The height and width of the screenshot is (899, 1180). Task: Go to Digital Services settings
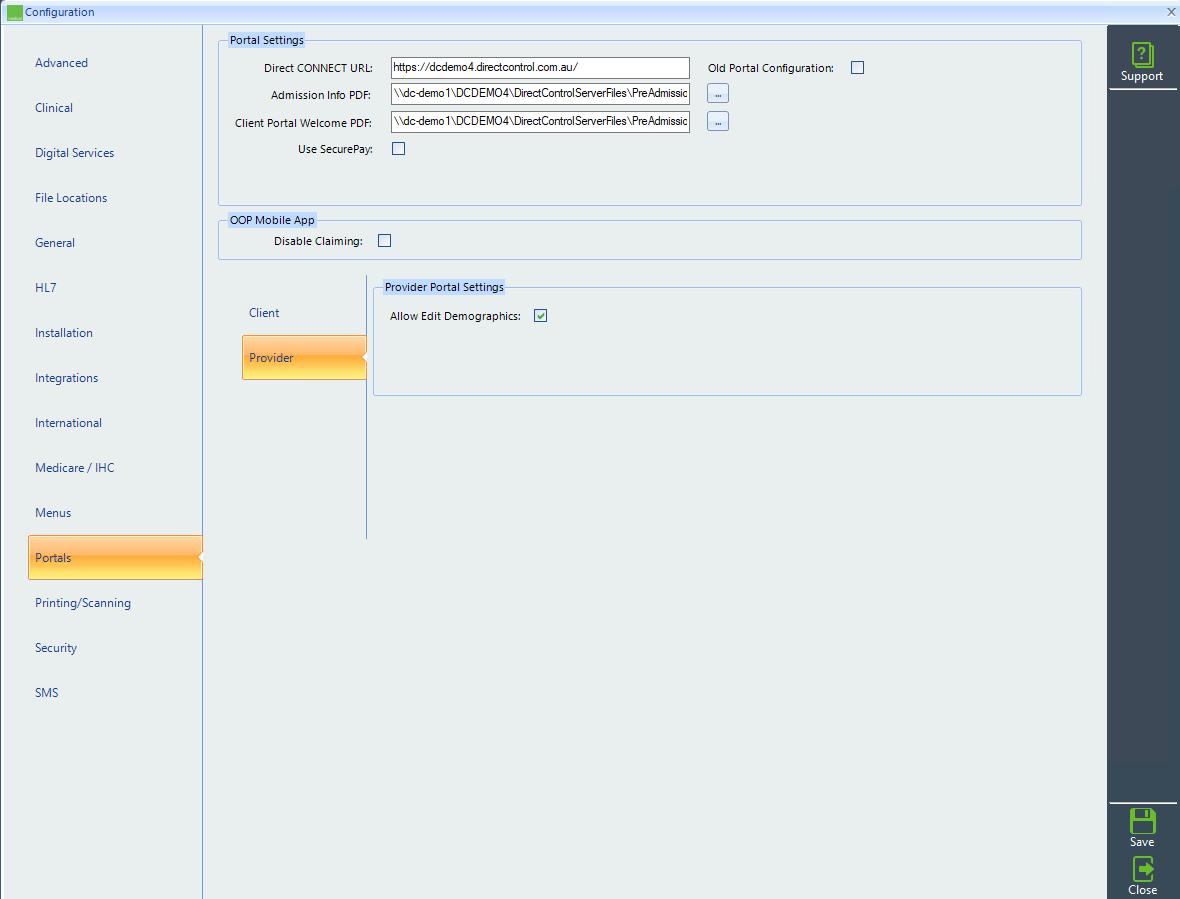(x=75, y=153)
